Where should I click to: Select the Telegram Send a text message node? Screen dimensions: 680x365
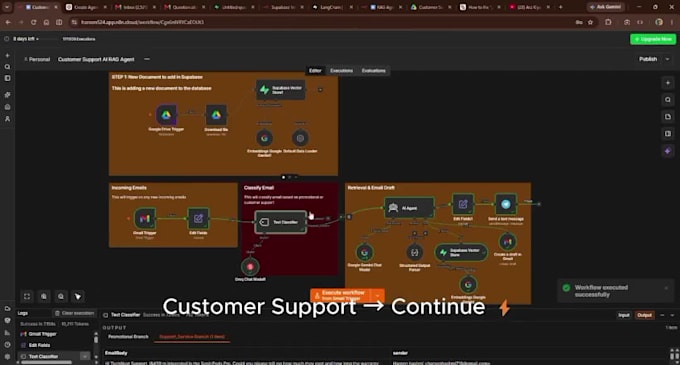506,204
